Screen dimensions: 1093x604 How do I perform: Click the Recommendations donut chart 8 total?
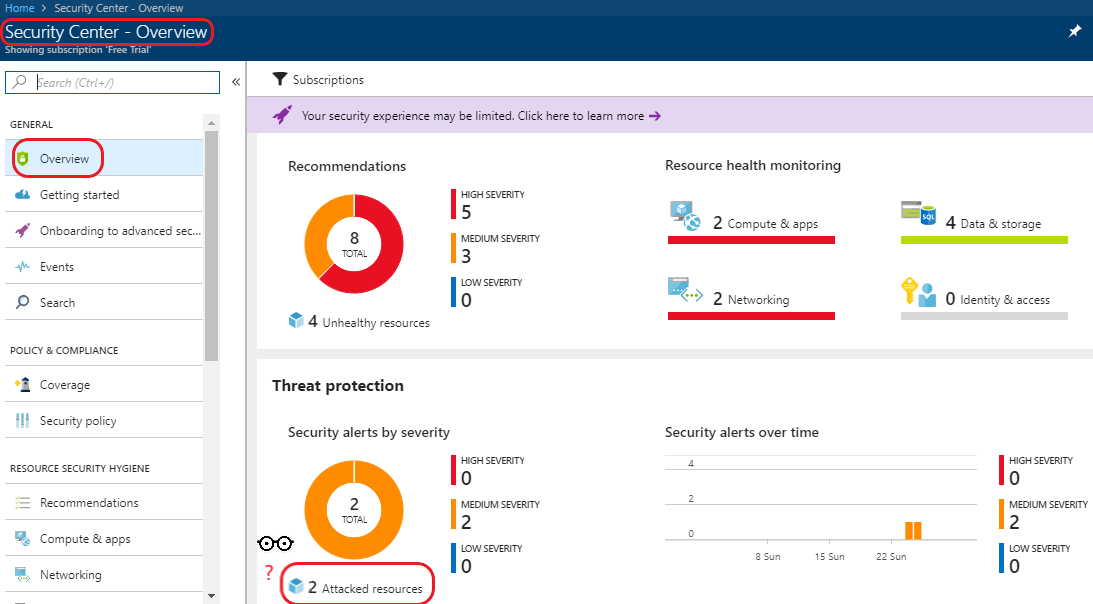pyautogui.click(x=354, y=244)
